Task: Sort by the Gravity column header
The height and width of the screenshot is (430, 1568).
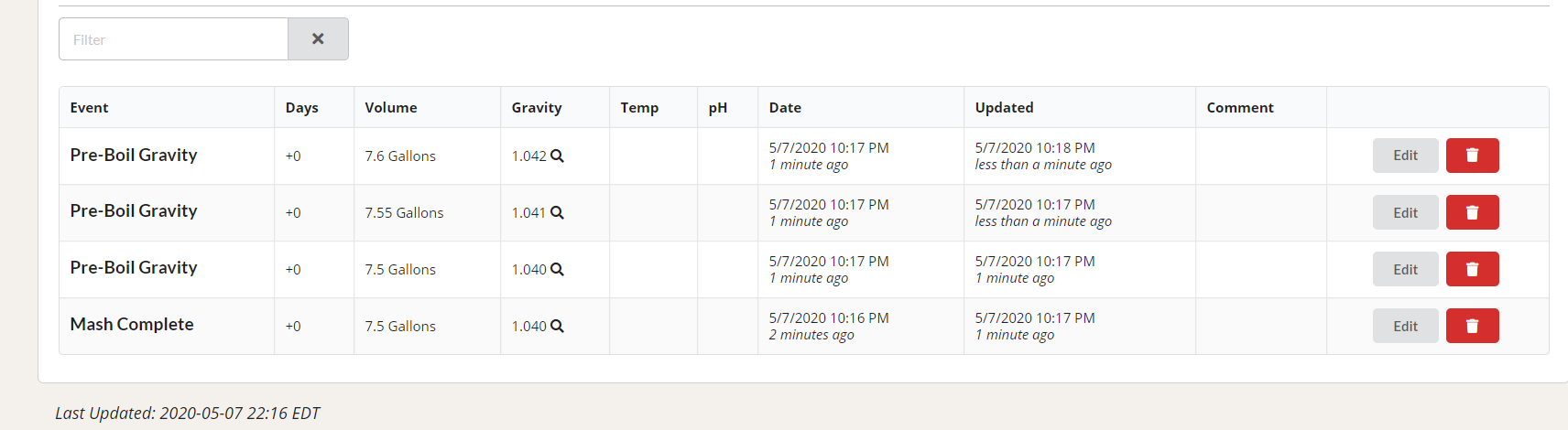Action: [x=537, y=107]
